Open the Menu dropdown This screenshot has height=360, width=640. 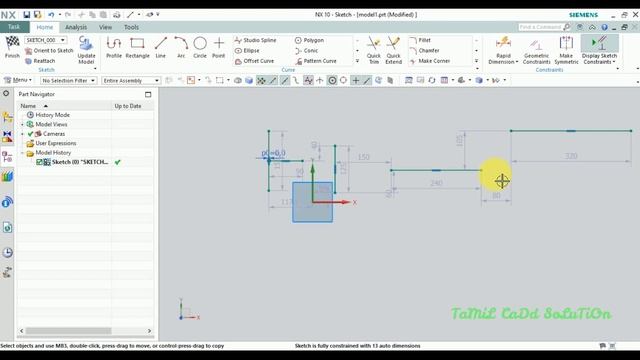pyautogui.click(x=18, y=80)
